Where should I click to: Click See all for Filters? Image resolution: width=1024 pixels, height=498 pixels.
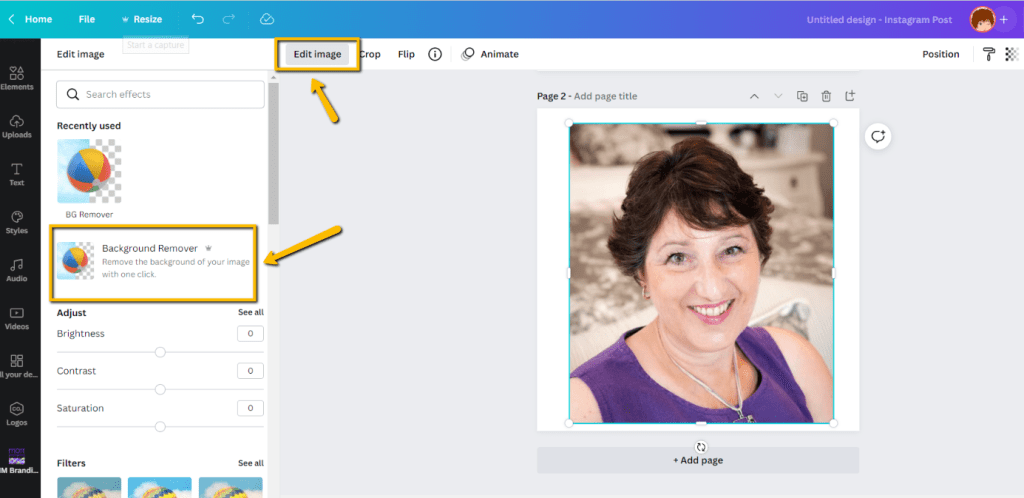(x=251, y=463)
